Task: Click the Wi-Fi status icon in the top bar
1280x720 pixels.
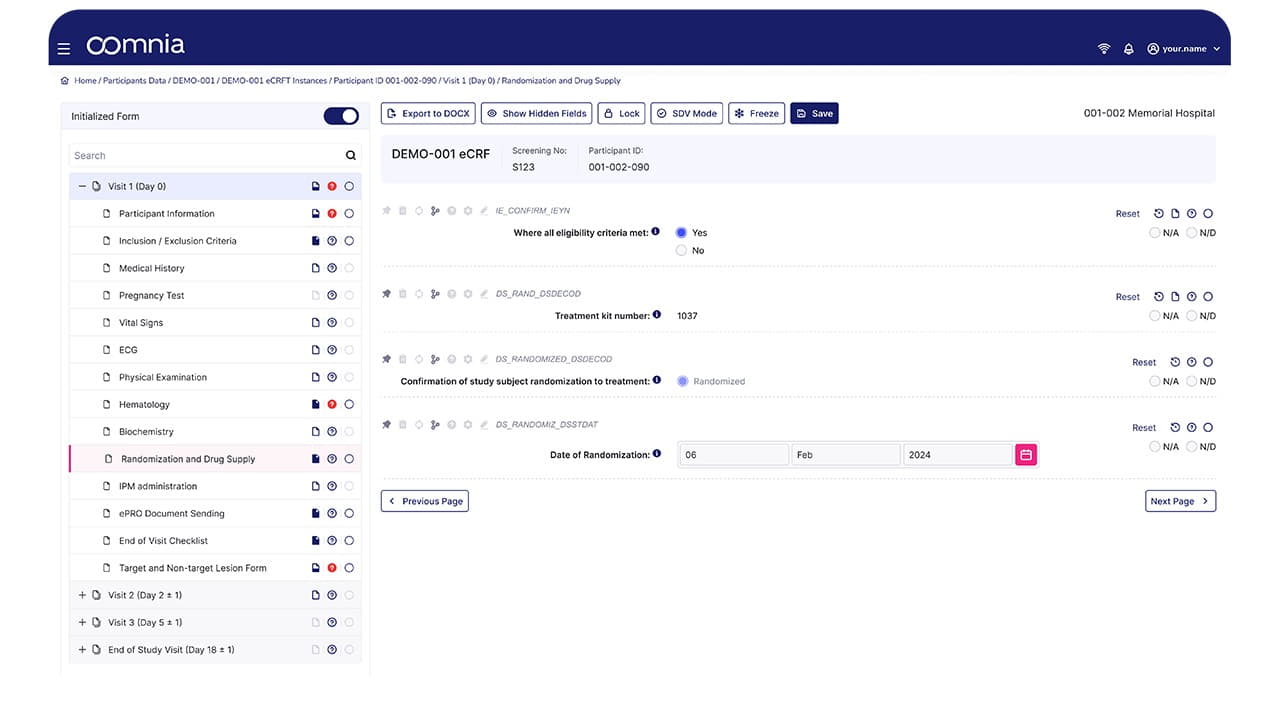Action: pyautogui.click(x=1103, y=47)
